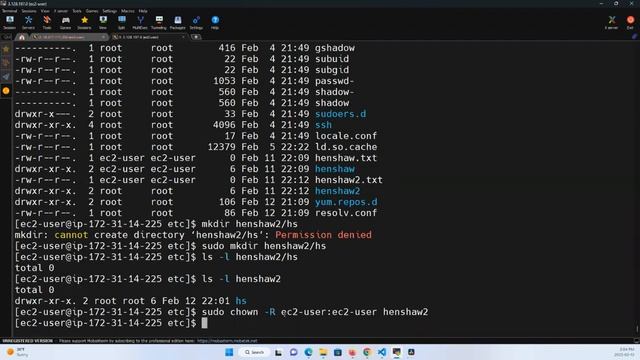640x360 pixels.
Task: Click the red Permission denied text
Action: [x=323, y=235]
